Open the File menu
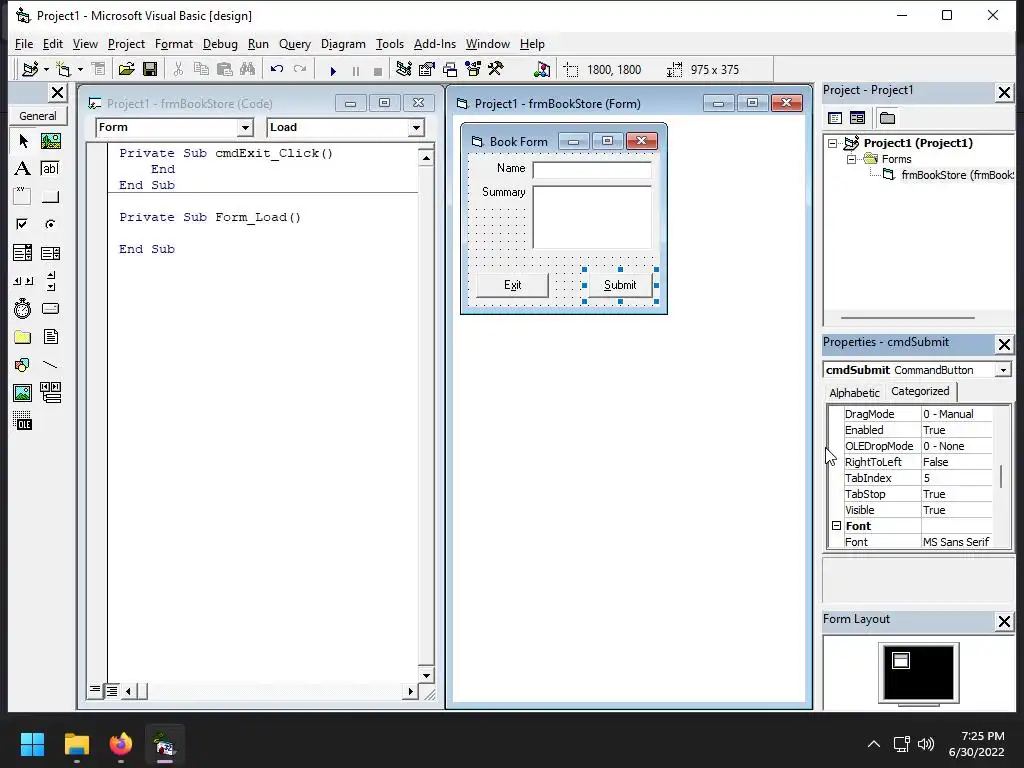The width and height of the screenshot is (1024, 768). pos(24,44)
